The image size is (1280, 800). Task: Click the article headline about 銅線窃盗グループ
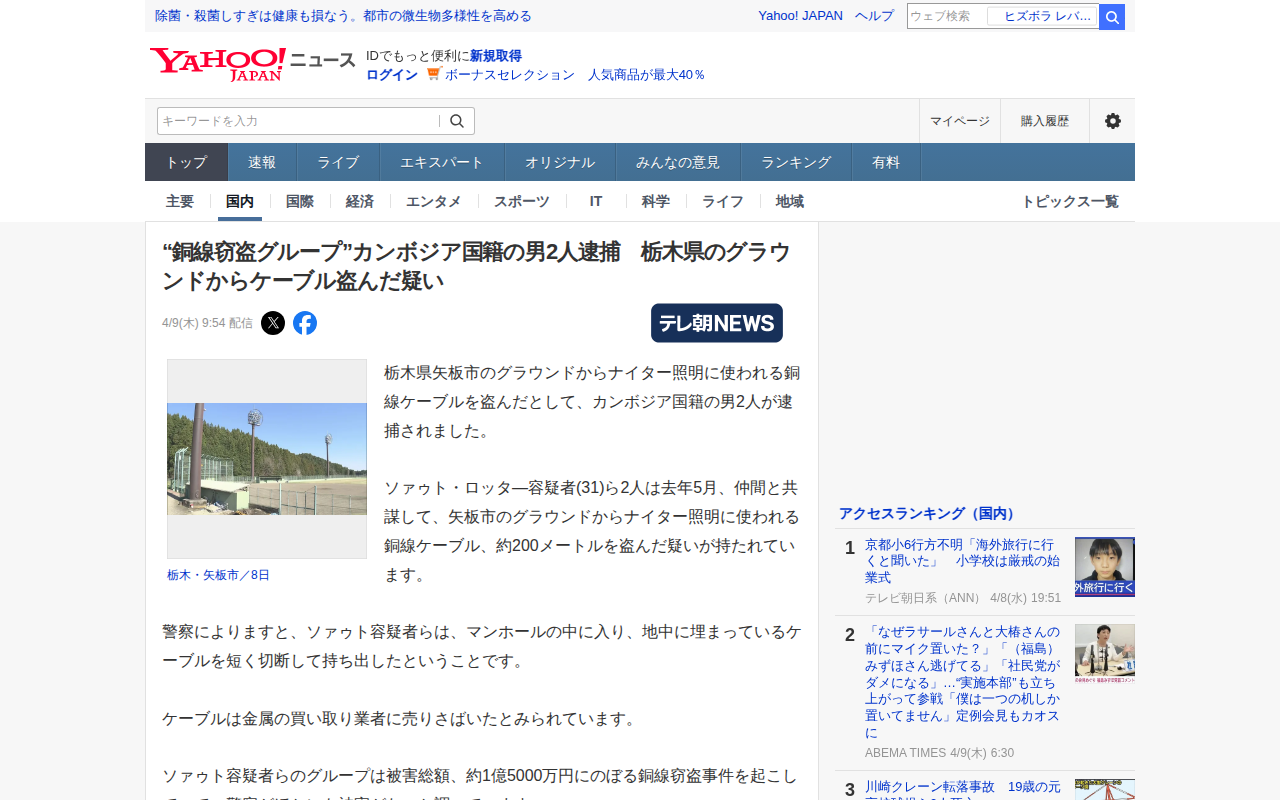pyautogui.click(x=476, y=266)
